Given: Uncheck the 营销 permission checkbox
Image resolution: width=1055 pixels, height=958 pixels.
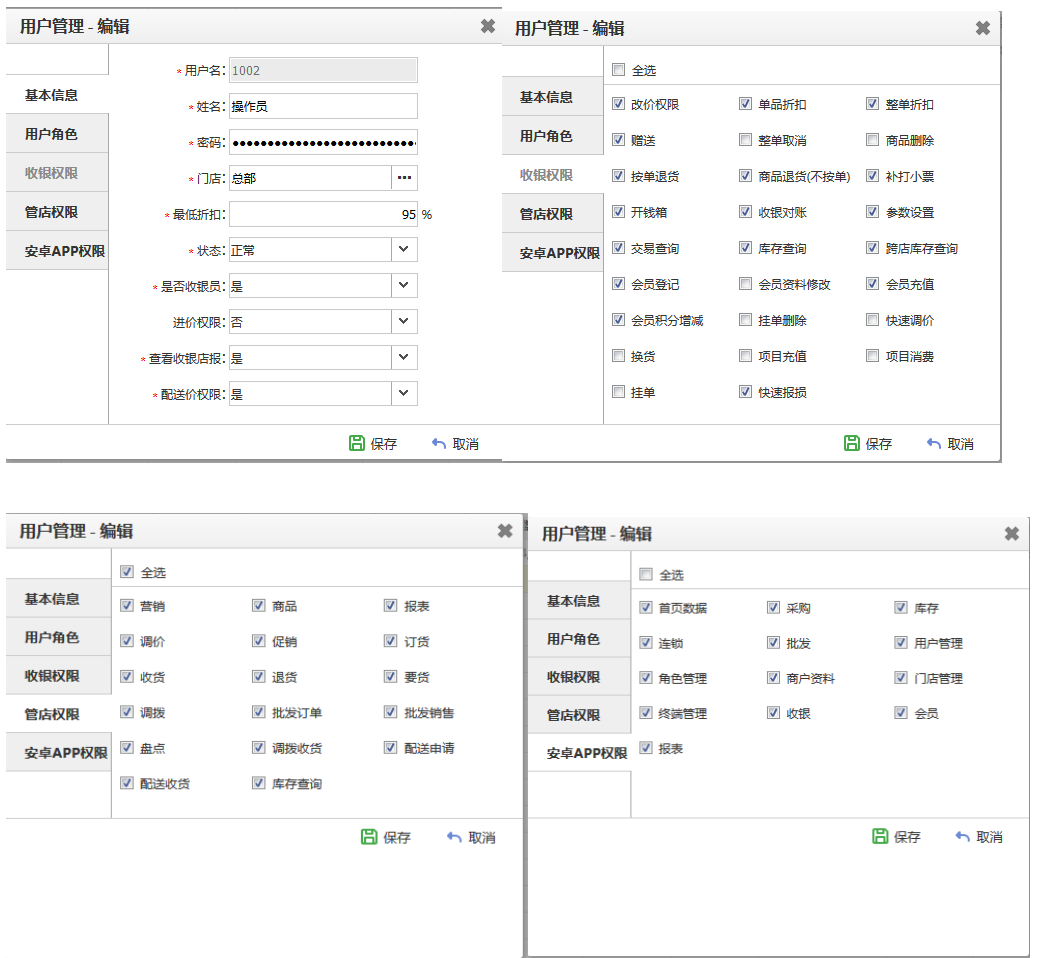Looking at the screenshot, I should coord(127,606).
